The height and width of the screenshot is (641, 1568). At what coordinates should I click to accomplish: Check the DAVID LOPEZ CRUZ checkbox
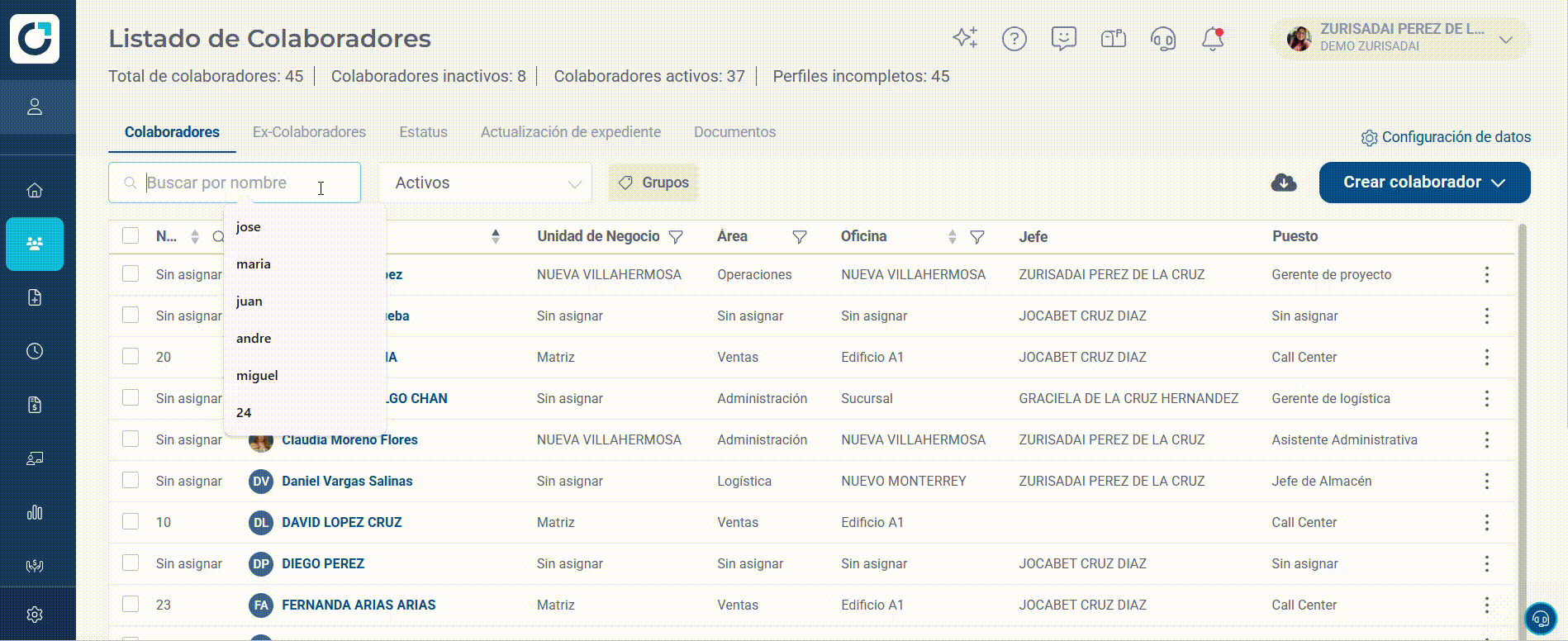pyautogui.click(x=131, y=521)
